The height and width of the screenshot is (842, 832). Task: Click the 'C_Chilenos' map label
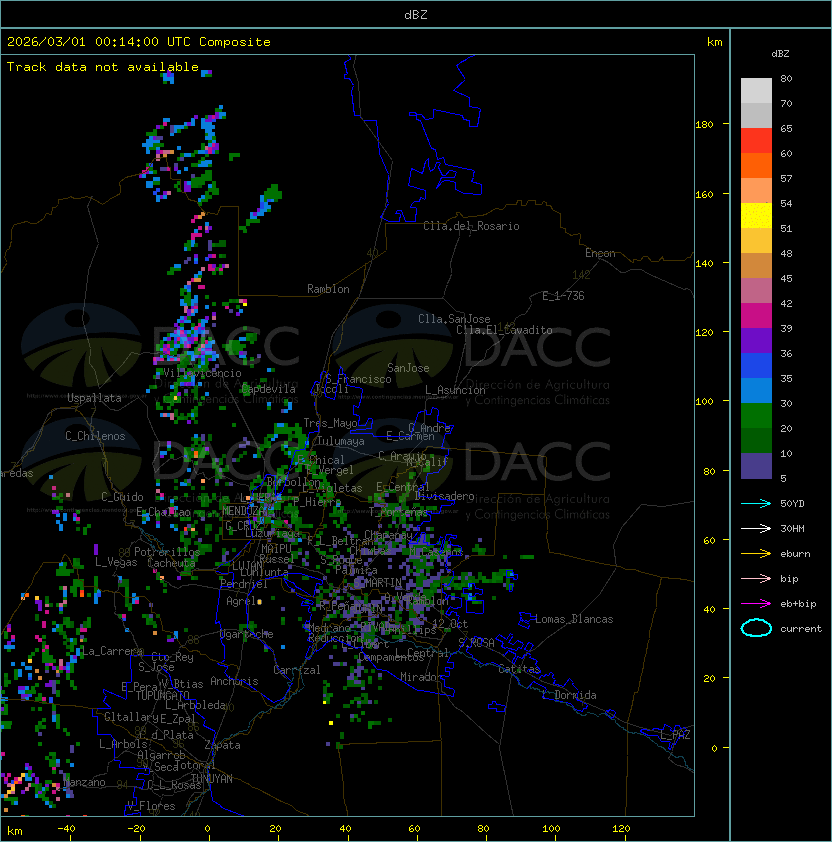[95, 436]
